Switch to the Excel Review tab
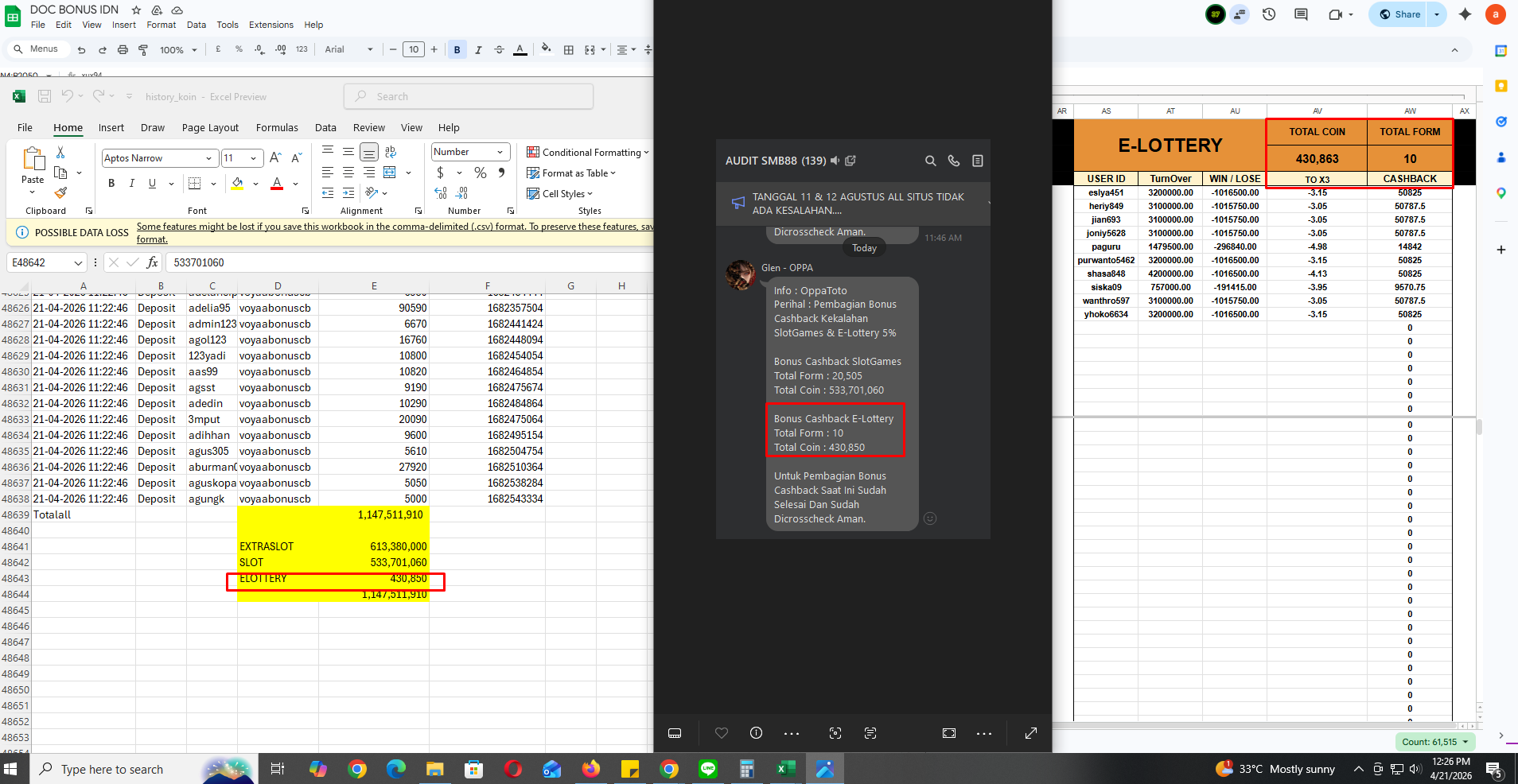Image resolution: width=1518 pixels, height=784 pixels. click(x=369, y=127)
